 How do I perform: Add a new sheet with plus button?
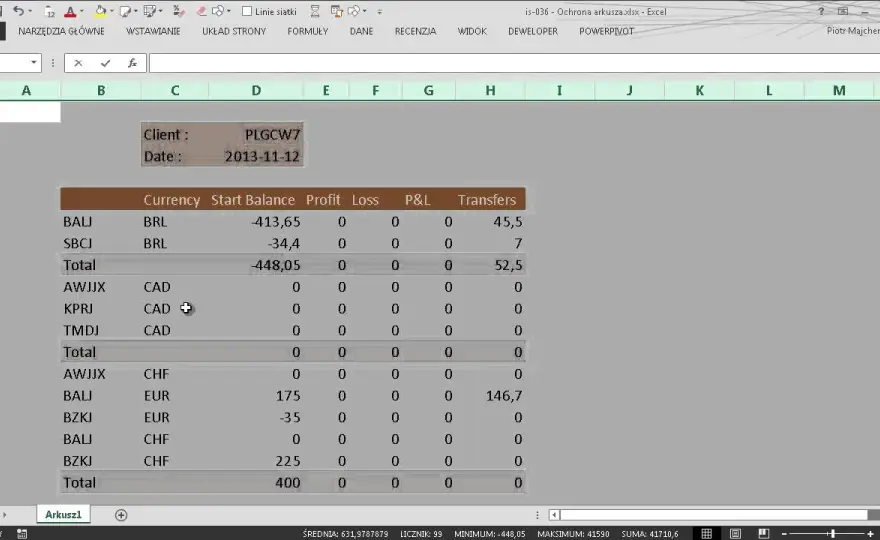[x=121, y=515]
